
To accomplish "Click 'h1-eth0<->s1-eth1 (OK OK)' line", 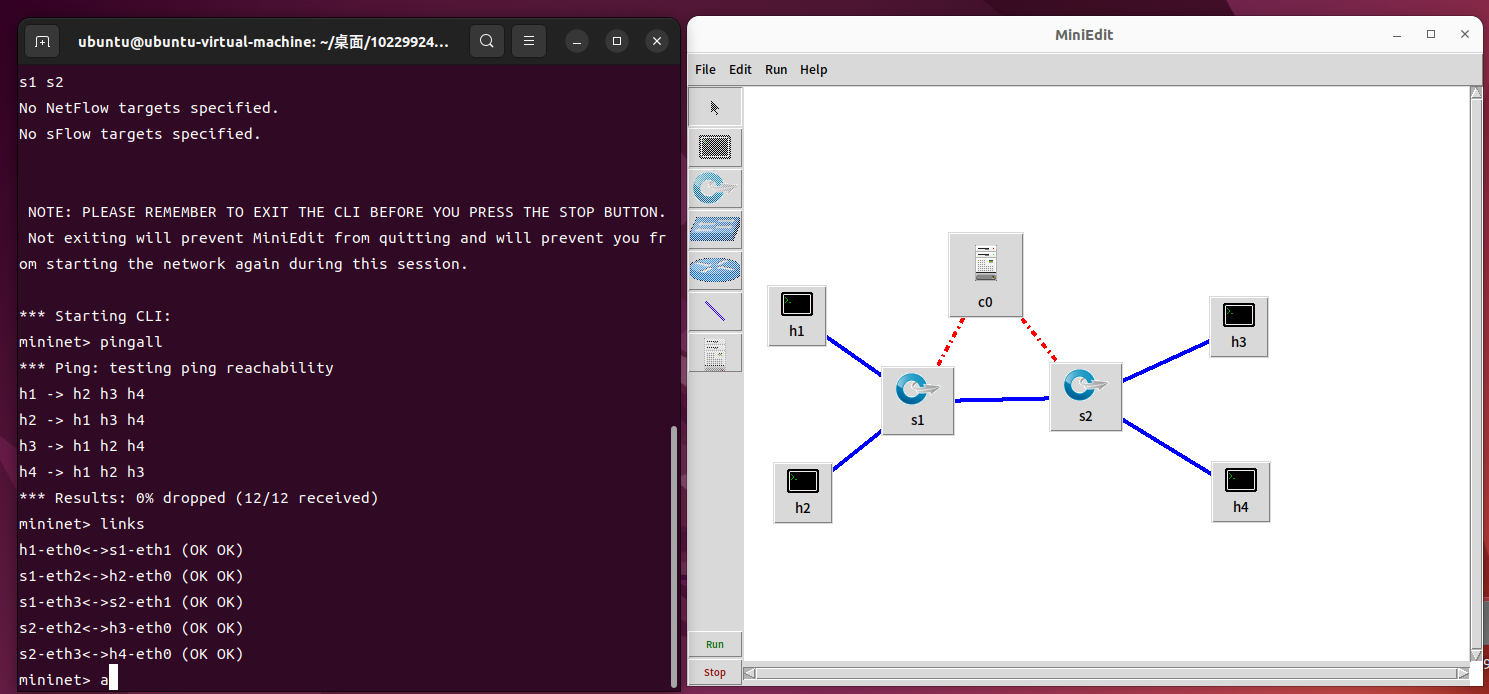I will pyautogui.click(x=131, y=550).
